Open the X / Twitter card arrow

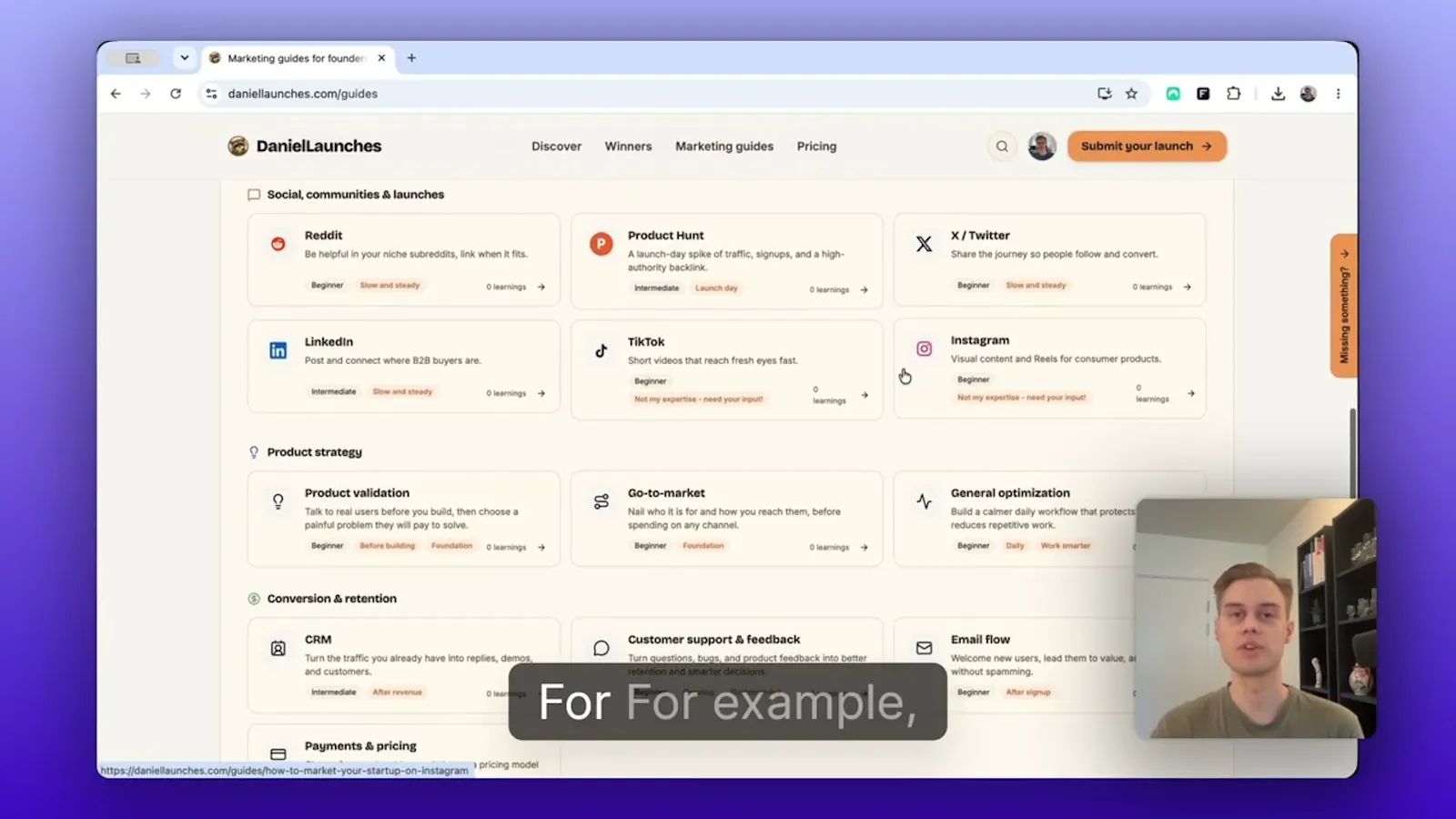click(x=1188, y=287)
